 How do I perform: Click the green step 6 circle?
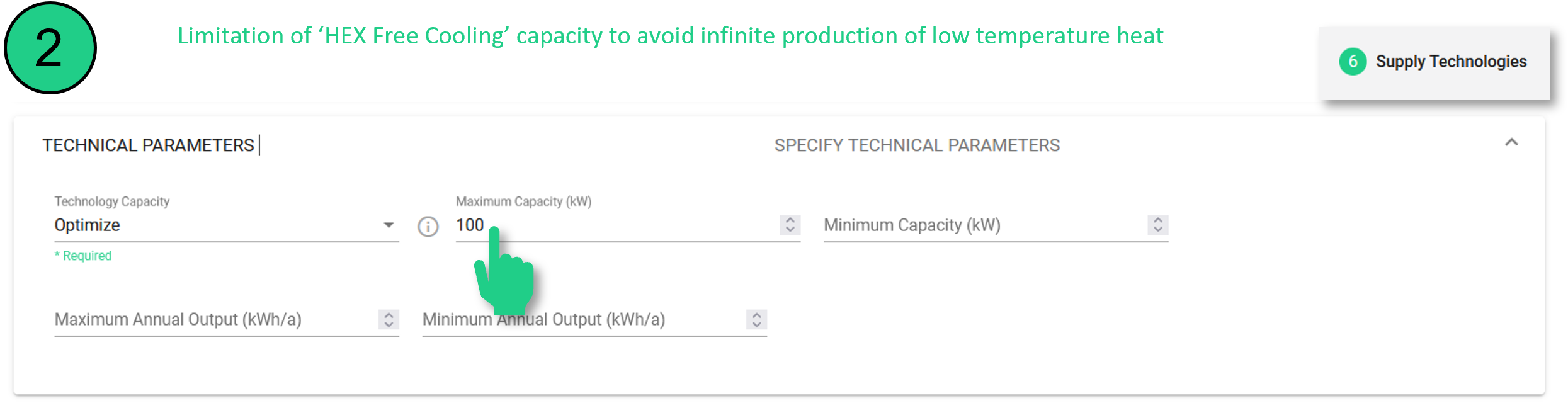tap(1353, 62)
